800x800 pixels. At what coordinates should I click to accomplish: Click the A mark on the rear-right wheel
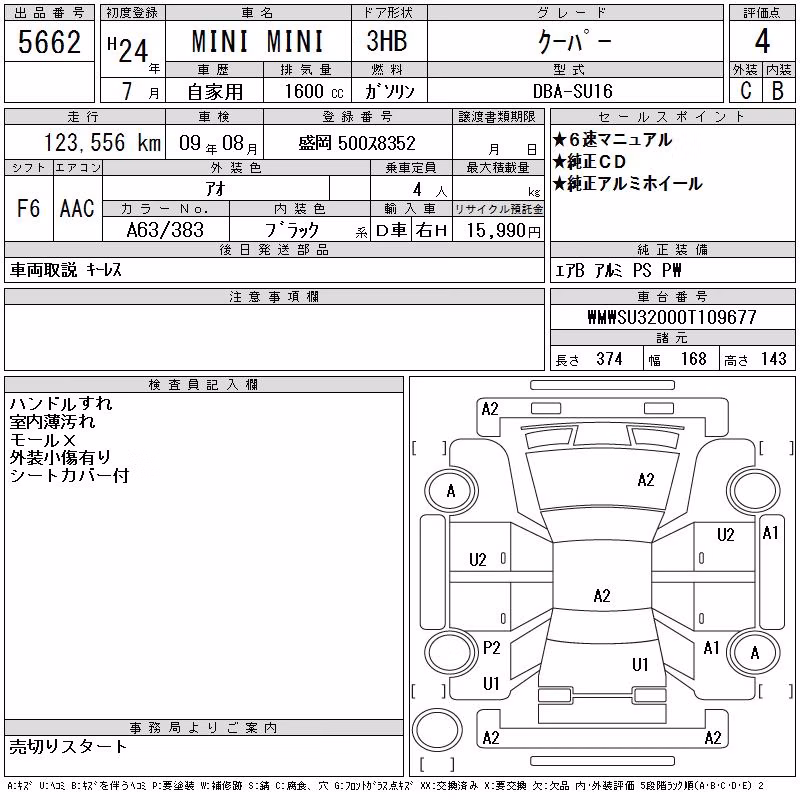click(x=755, y=653)
